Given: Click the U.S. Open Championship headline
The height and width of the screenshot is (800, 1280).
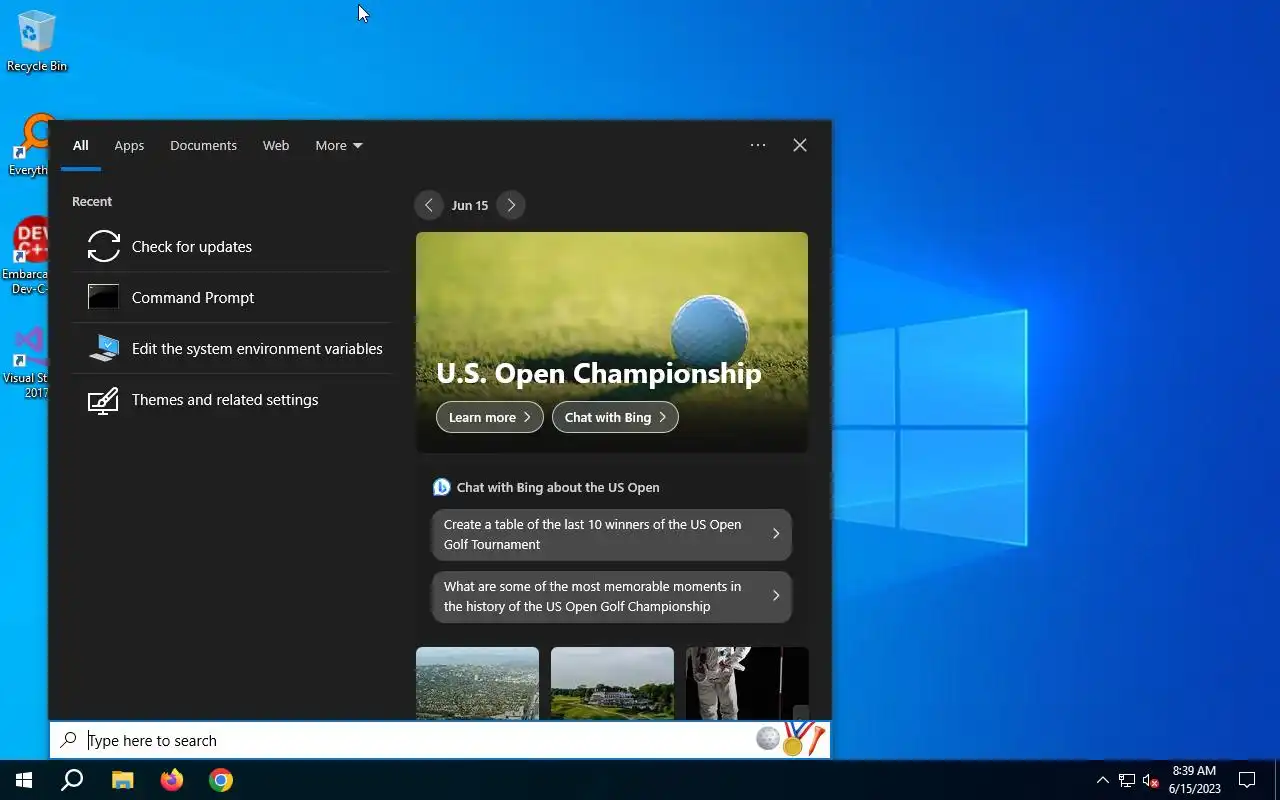Looking at the screenshot, I should 599,373.
